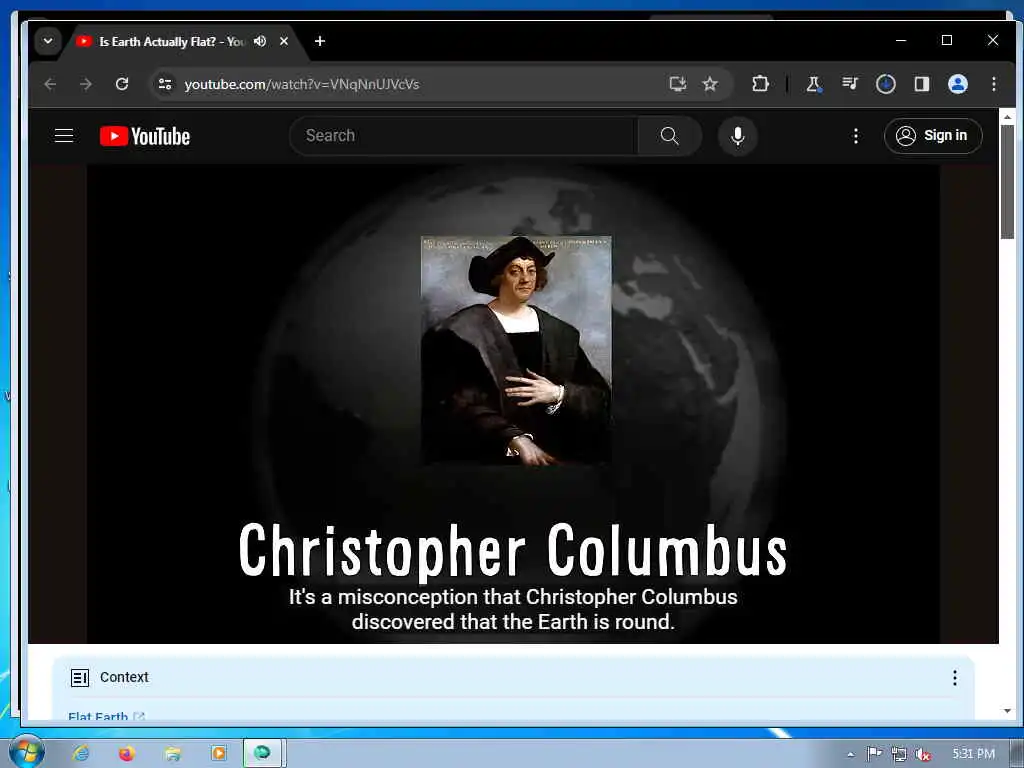This screenshot has width=1024, height=768.
Task: Click the Context panel icon
Action: pyautogui.click(x=80, y=678)
